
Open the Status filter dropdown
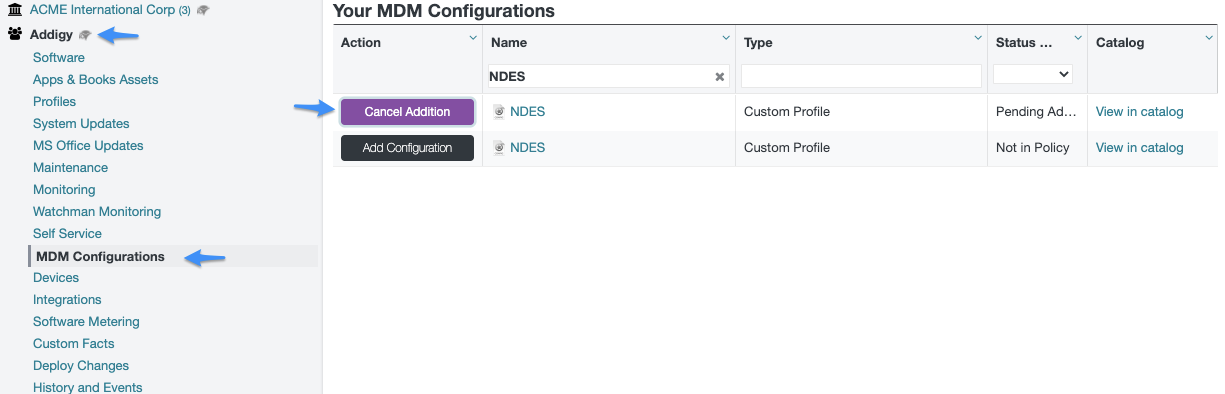pyautogui.click(x=1033, y=74)
